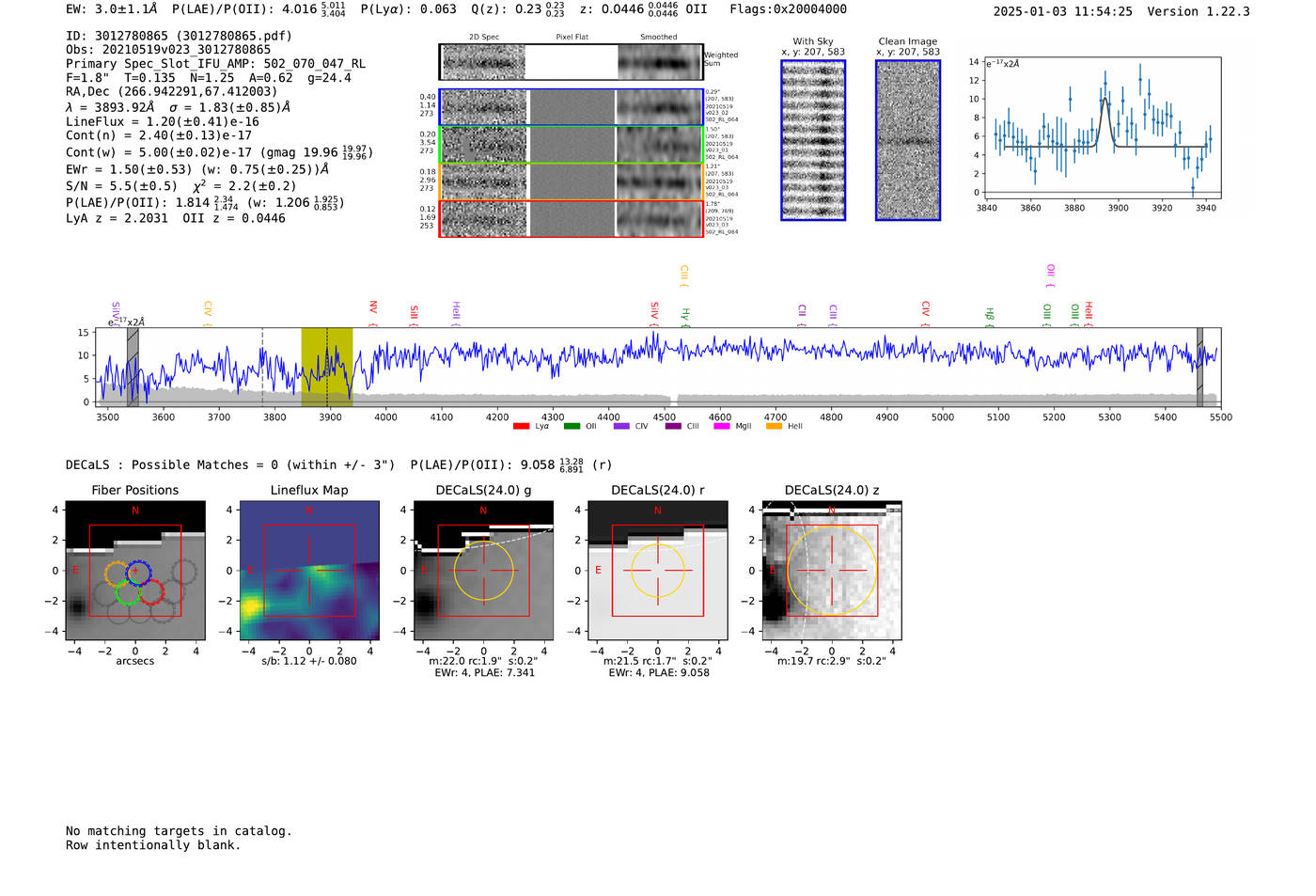Click the Flags:0x20004000 header text

788,9
